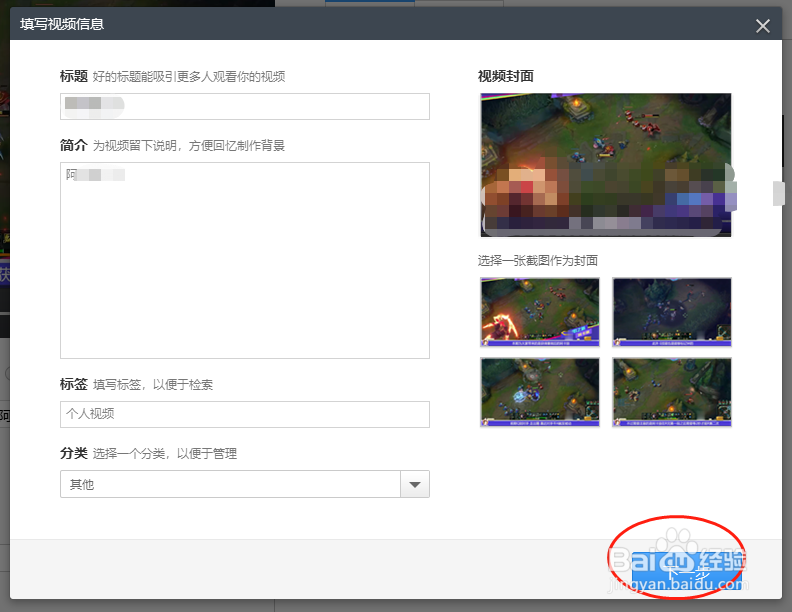This screenshot has width=792, height=612.
Task: Select the large 视频封面 preview image
Action: tap(606, 165)
